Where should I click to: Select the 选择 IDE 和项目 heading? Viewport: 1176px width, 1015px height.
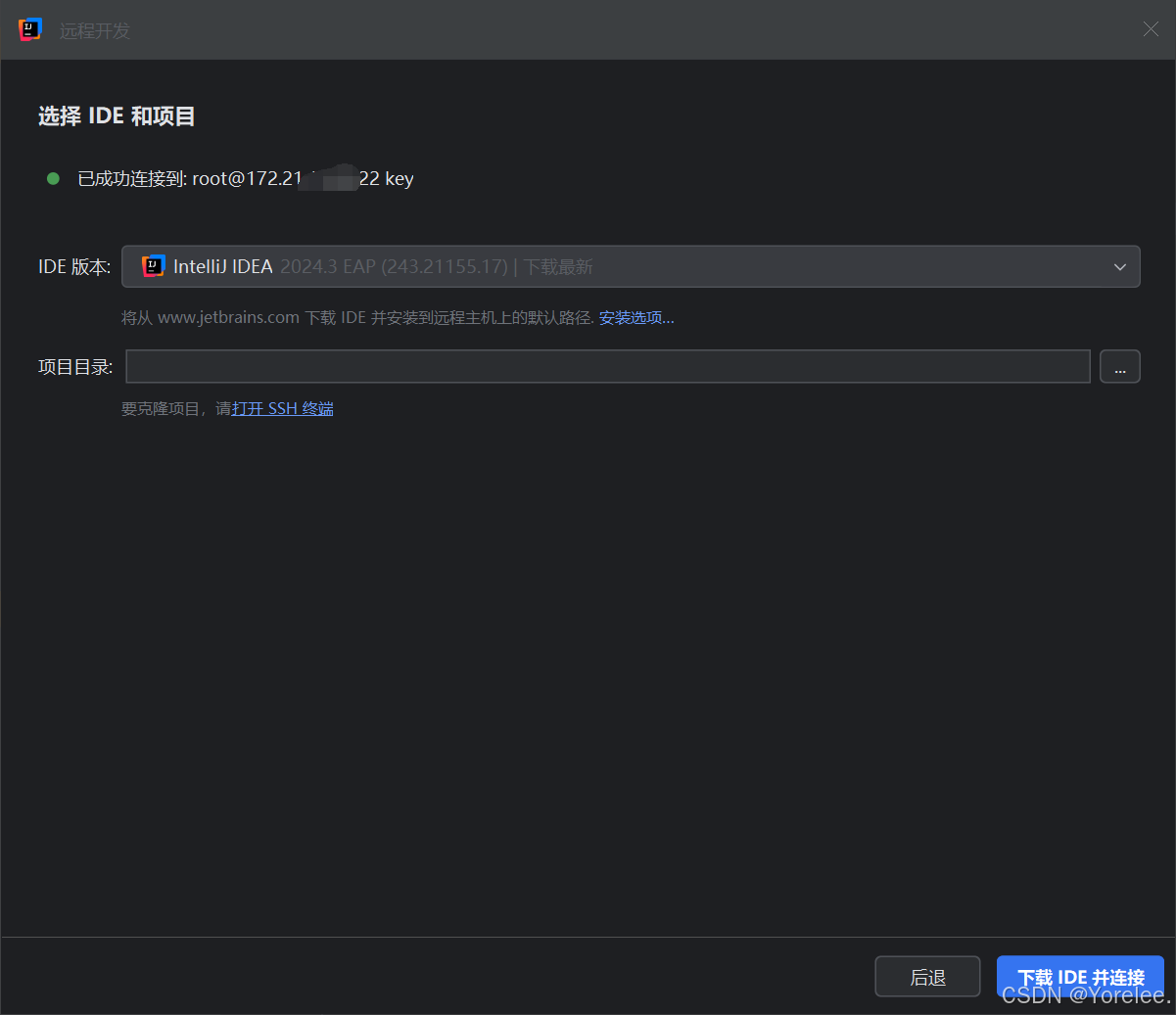point(116,115)
